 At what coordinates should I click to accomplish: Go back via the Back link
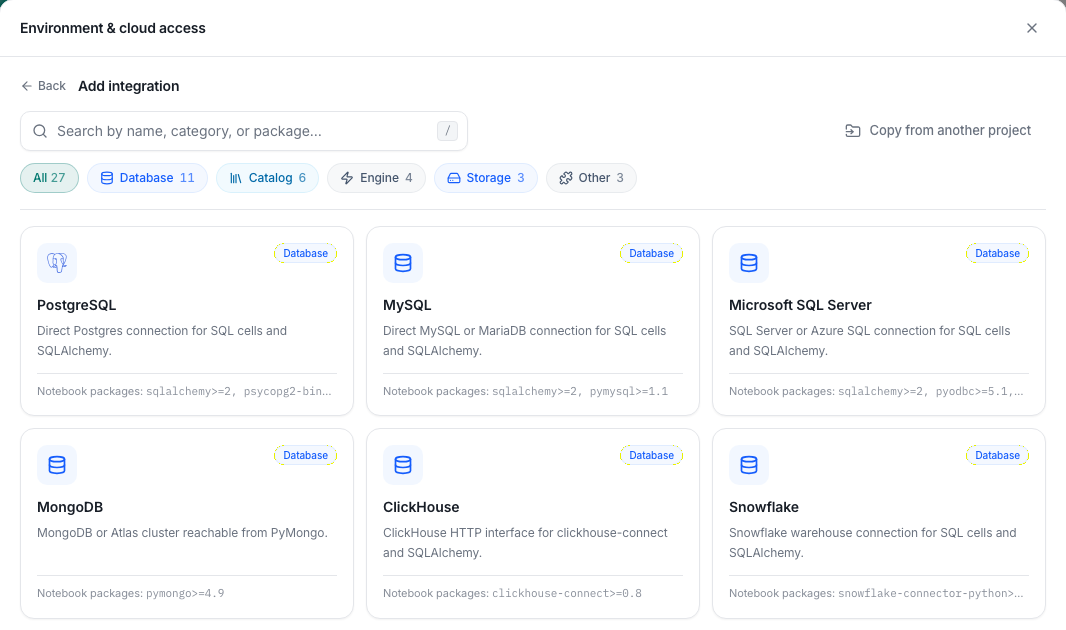pos(44,86)
